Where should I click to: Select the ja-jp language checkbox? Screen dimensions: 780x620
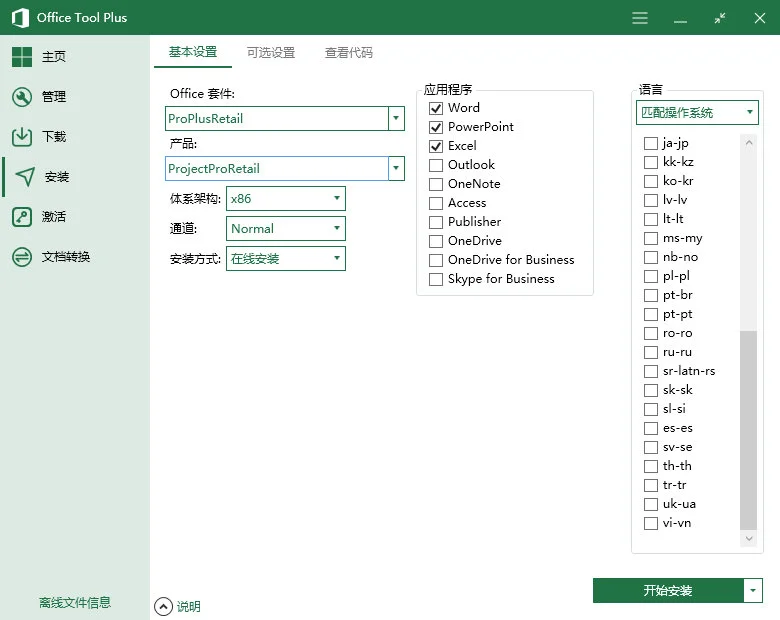[x=651, y=143]
